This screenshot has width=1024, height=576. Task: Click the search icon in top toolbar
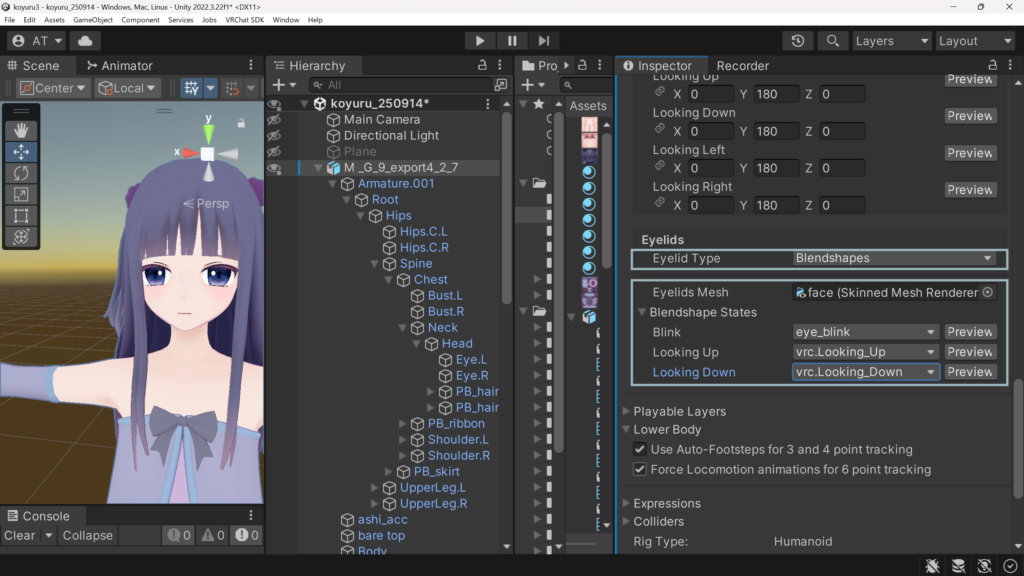click(831, 41)
